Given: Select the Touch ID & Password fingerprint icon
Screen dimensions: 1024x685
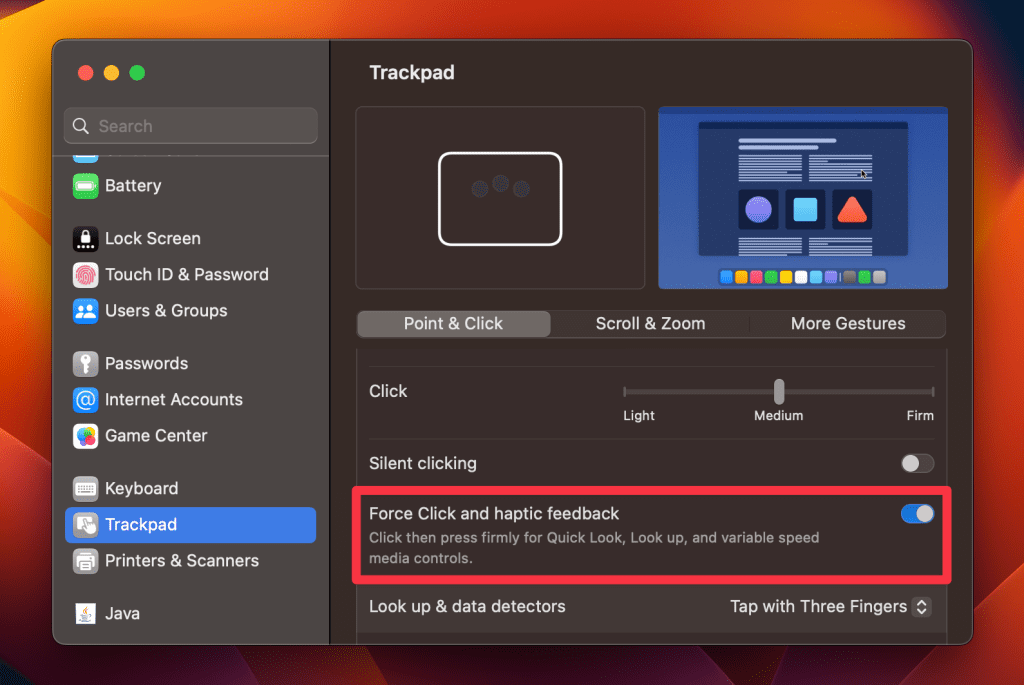Looking at the screenshot, I should coord(86,275).
